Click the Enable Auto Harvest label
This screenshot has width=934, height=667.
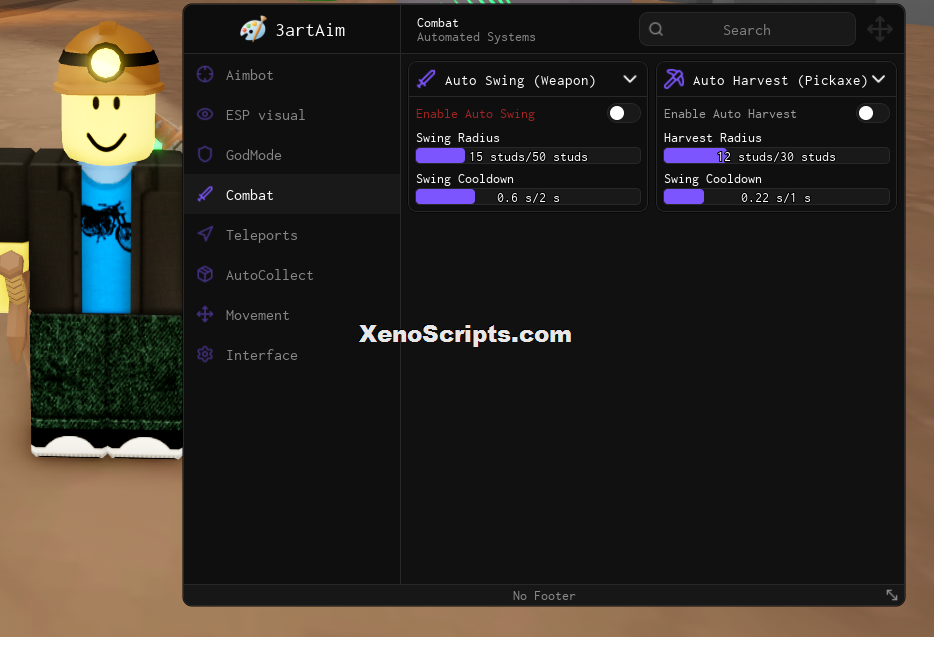[x=730, y=114]
